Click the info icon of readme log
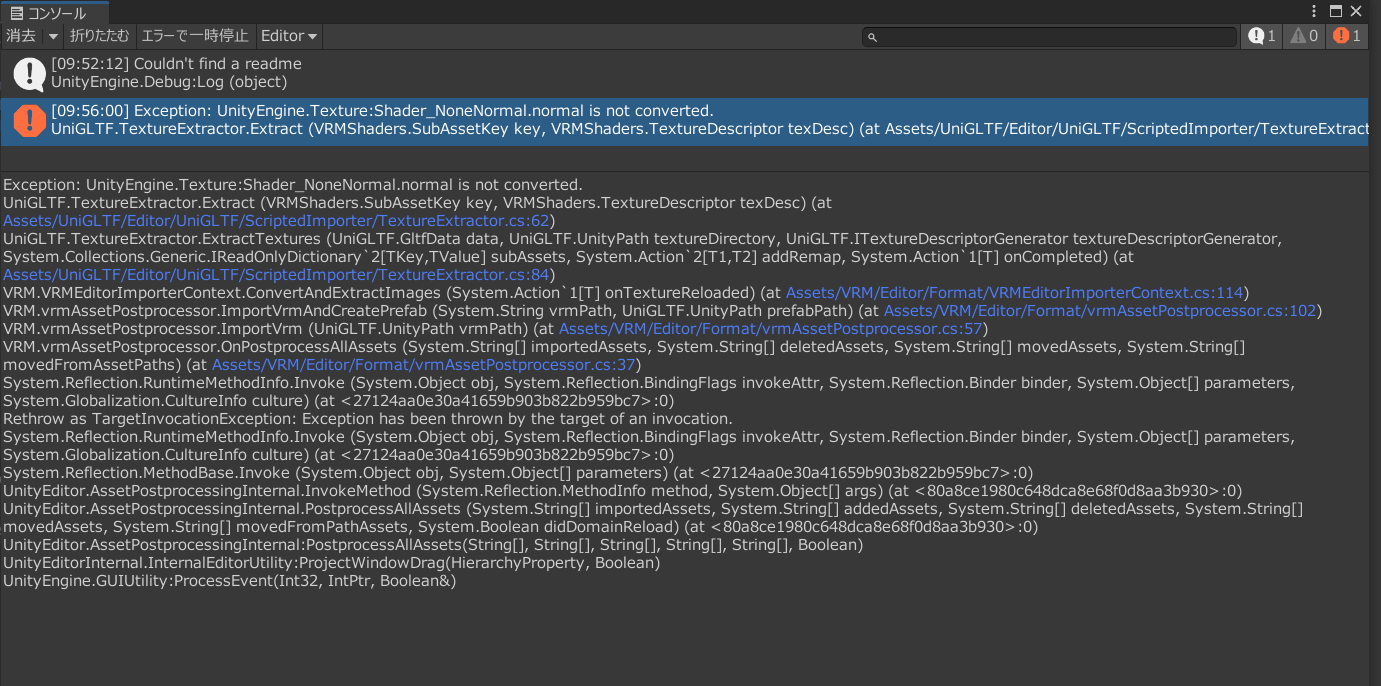This screenshot has width=1381, height=686. [29, 73]
